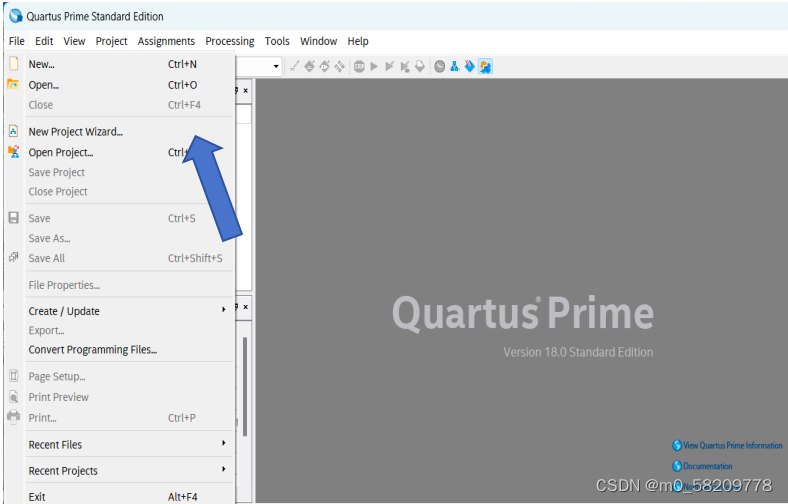Open the Window menu
Screen dimensions: 788x504
[x=319, y=41]
